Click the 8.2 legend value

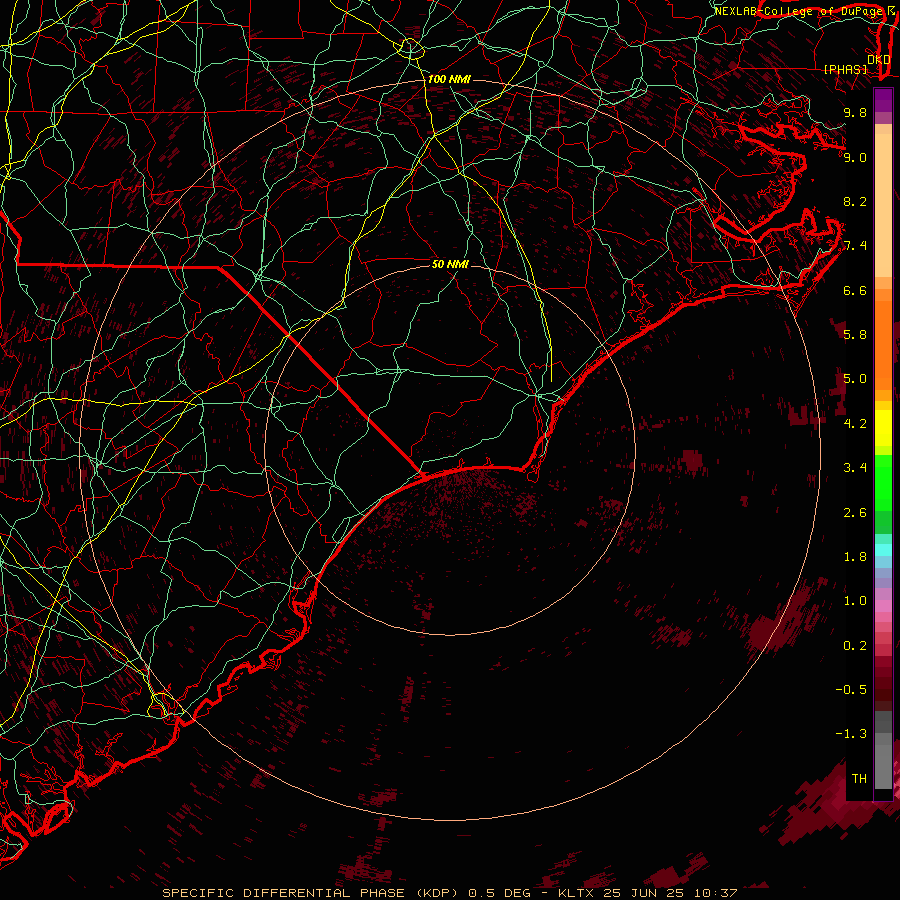click(855, 201)
